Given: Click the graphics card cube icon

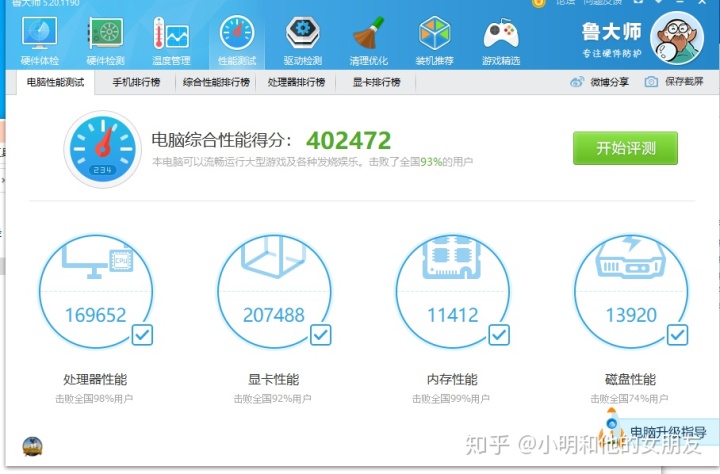Looking at the screenshot, I should point(274,256).
